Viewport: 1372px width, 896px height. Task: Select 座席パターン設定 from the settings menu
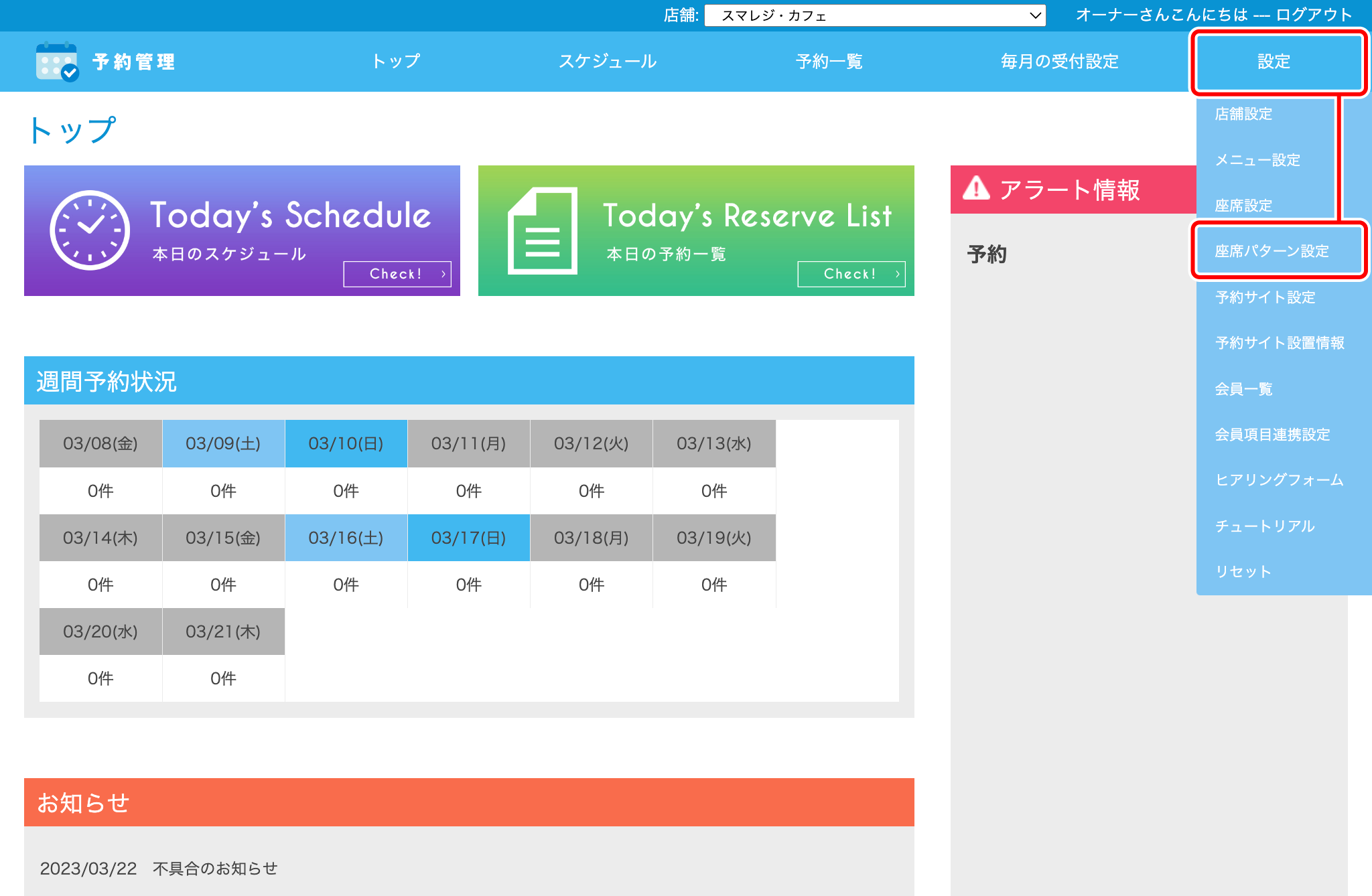1272,251
